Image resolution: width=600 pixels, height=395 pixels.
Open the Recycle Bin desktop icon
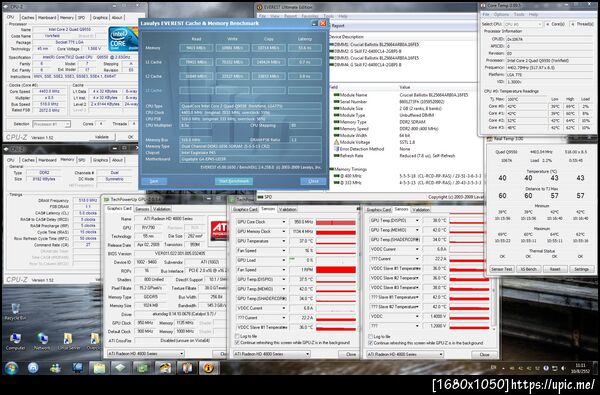pyautogui.click(x=15, y=311)
